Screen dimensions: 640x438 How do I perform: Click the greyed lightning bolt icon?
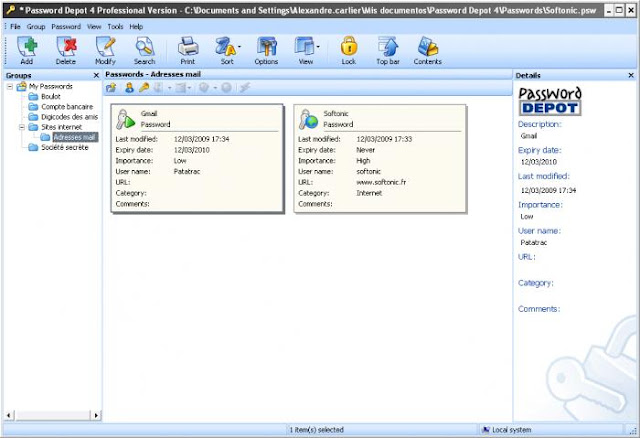(x=244, y=87)
